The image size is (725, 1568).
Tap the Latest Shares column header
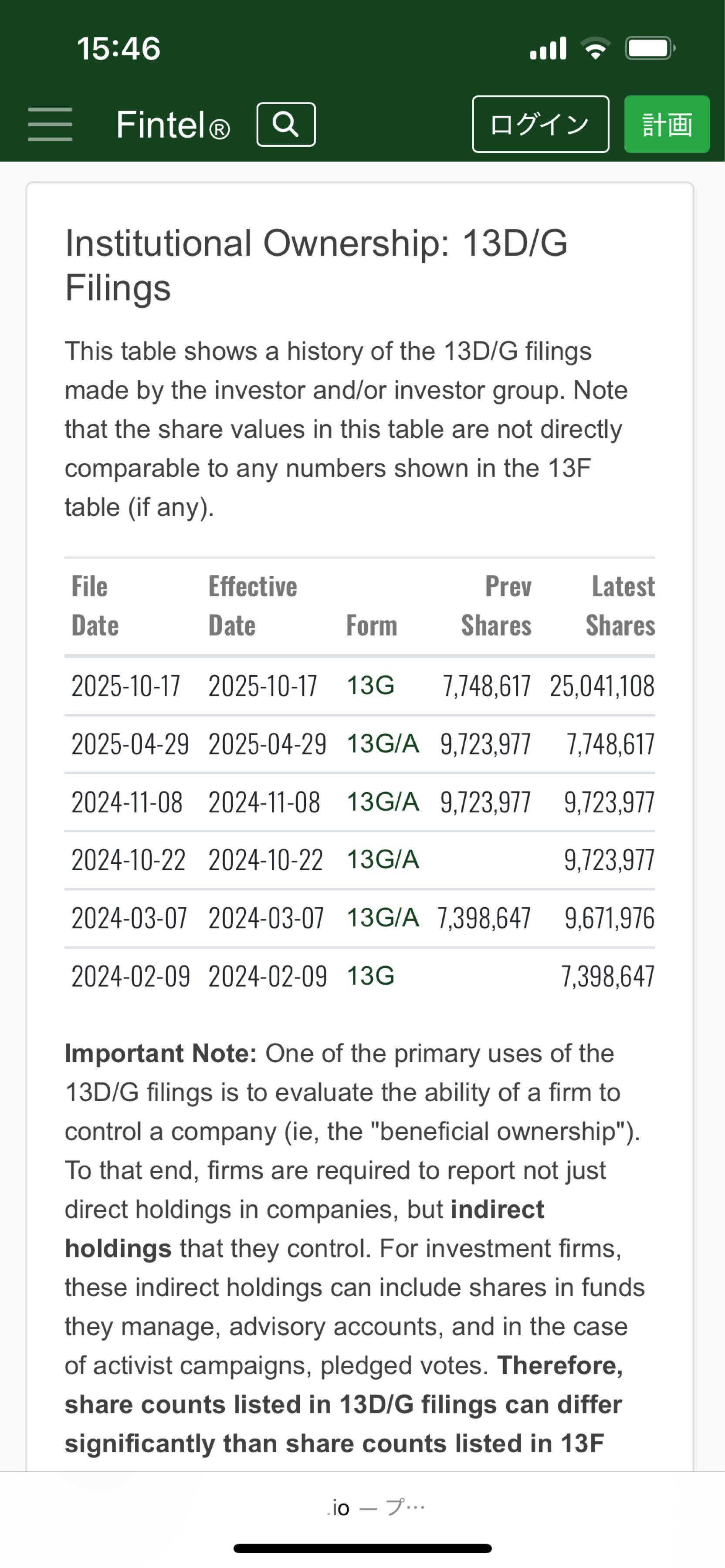[x=620, y=606]
